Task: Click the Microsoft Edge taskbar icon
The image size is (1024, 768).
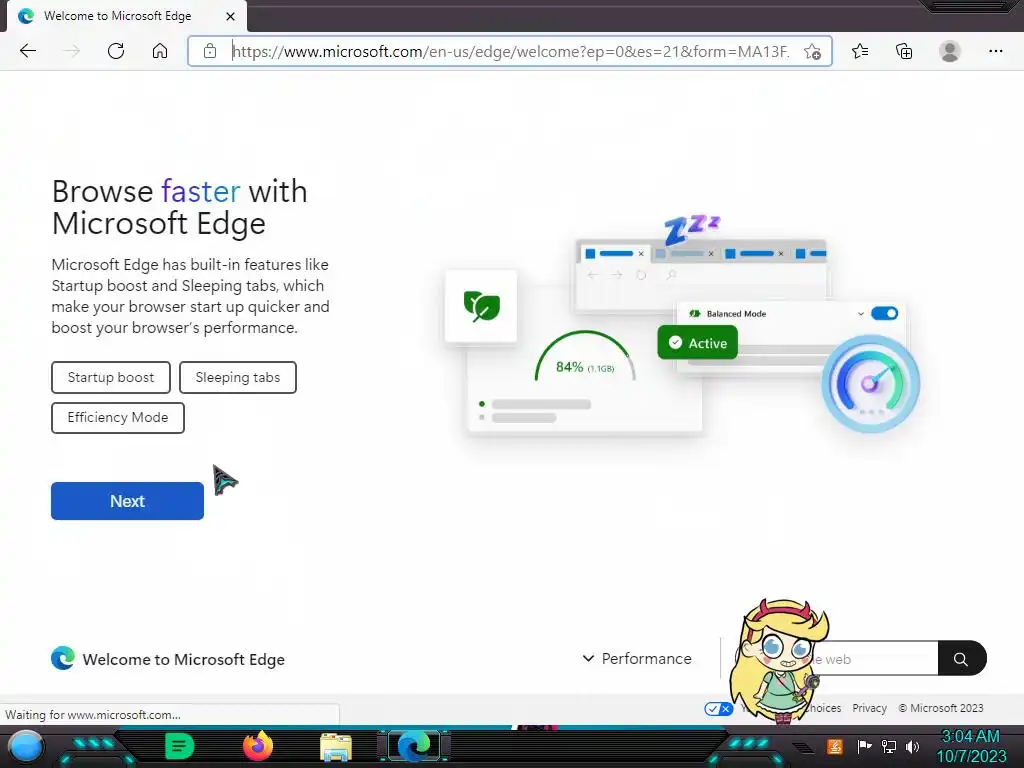Action: [x=414, y=746]
